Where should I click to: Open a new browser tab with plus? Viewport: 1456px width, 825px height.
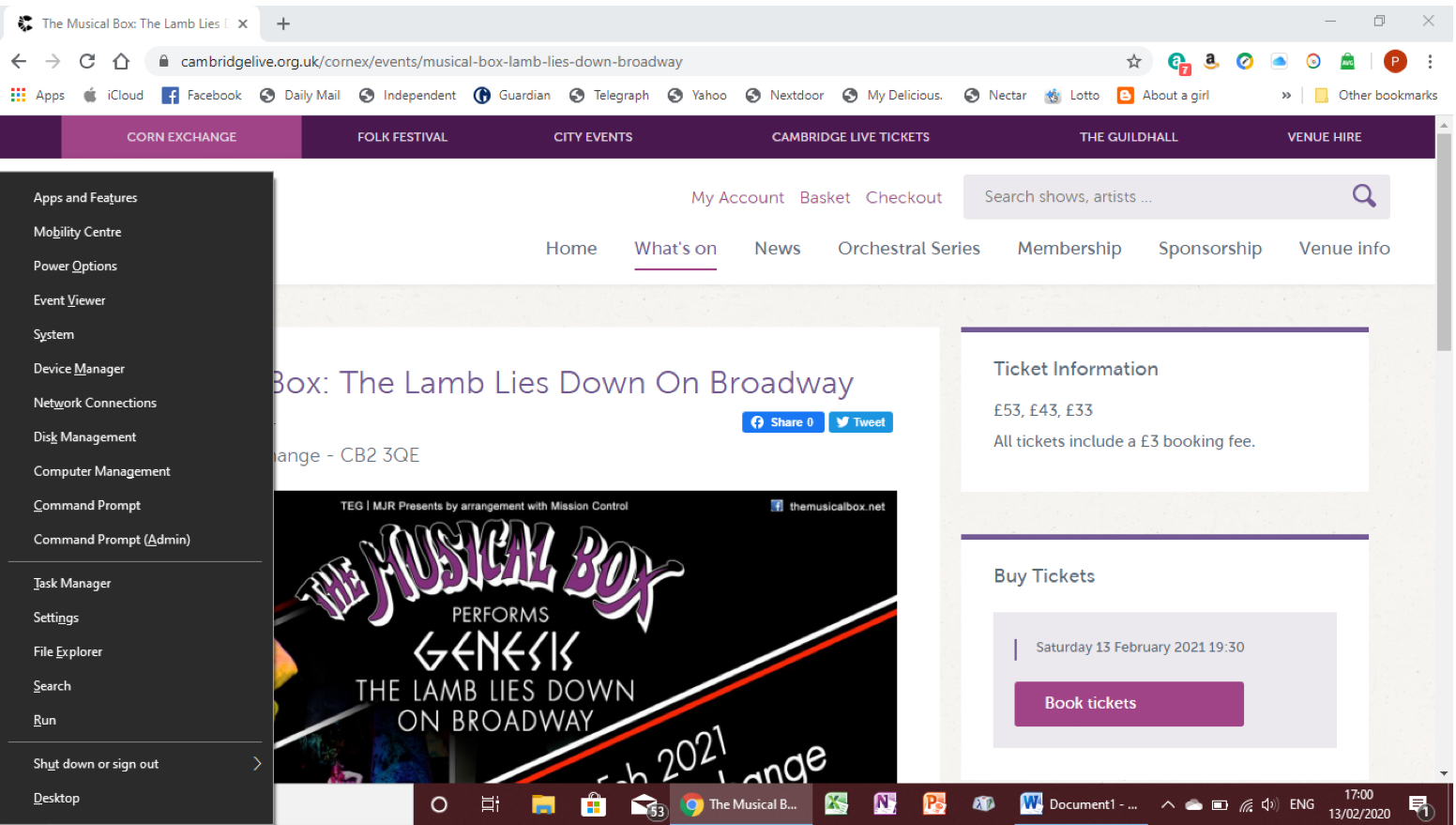click(283, 23)
